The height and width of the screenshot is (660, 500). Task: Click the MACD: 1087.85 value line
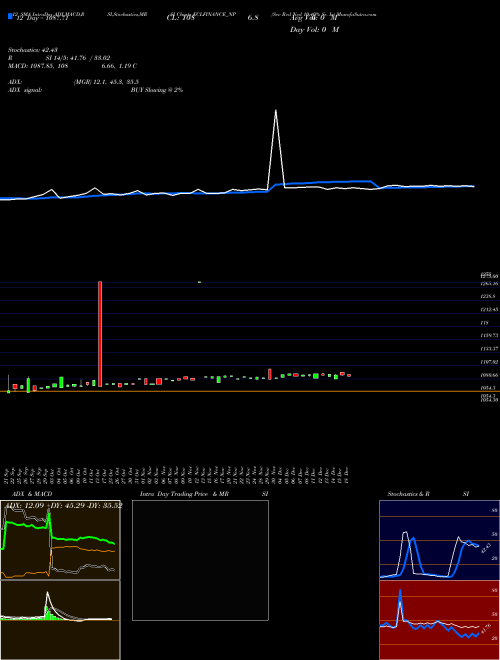tap(72, 66)
